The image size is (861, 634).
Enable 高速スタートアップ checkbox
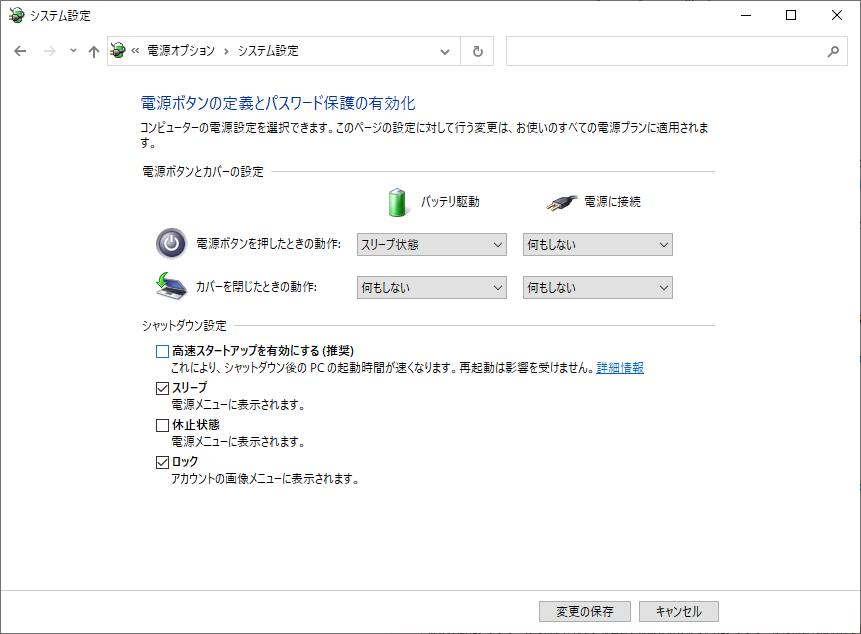tap(163, 351)
